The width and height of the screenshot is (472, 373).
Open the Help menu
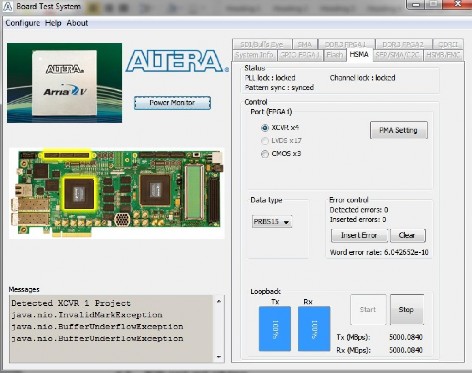coord(53,23)
